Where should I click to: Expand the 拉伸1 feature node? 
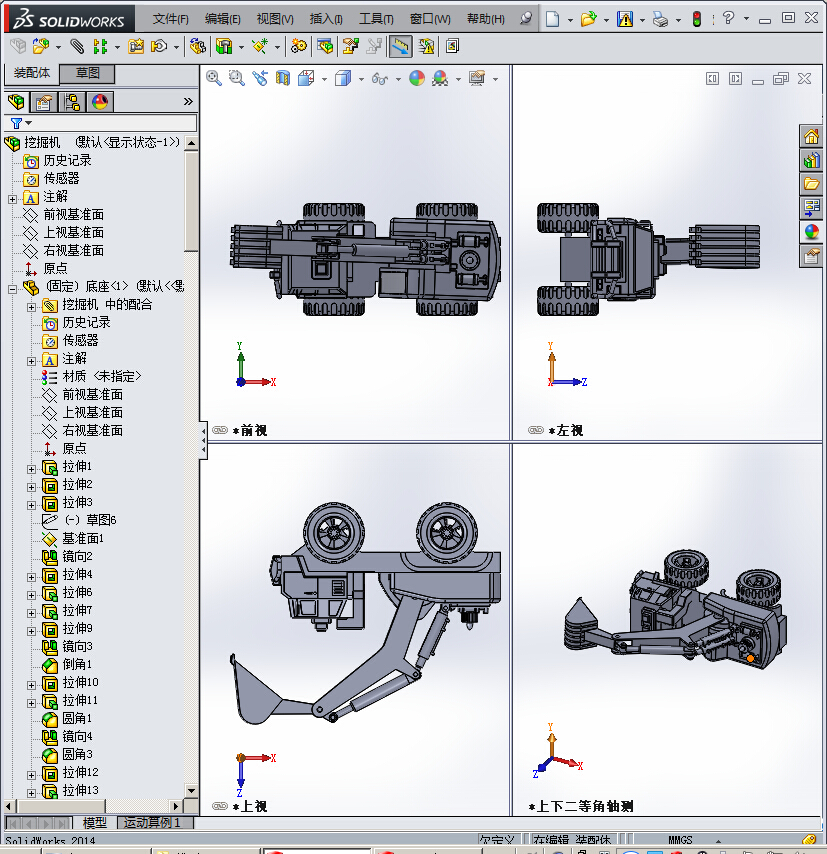click(x=32, y=469)
